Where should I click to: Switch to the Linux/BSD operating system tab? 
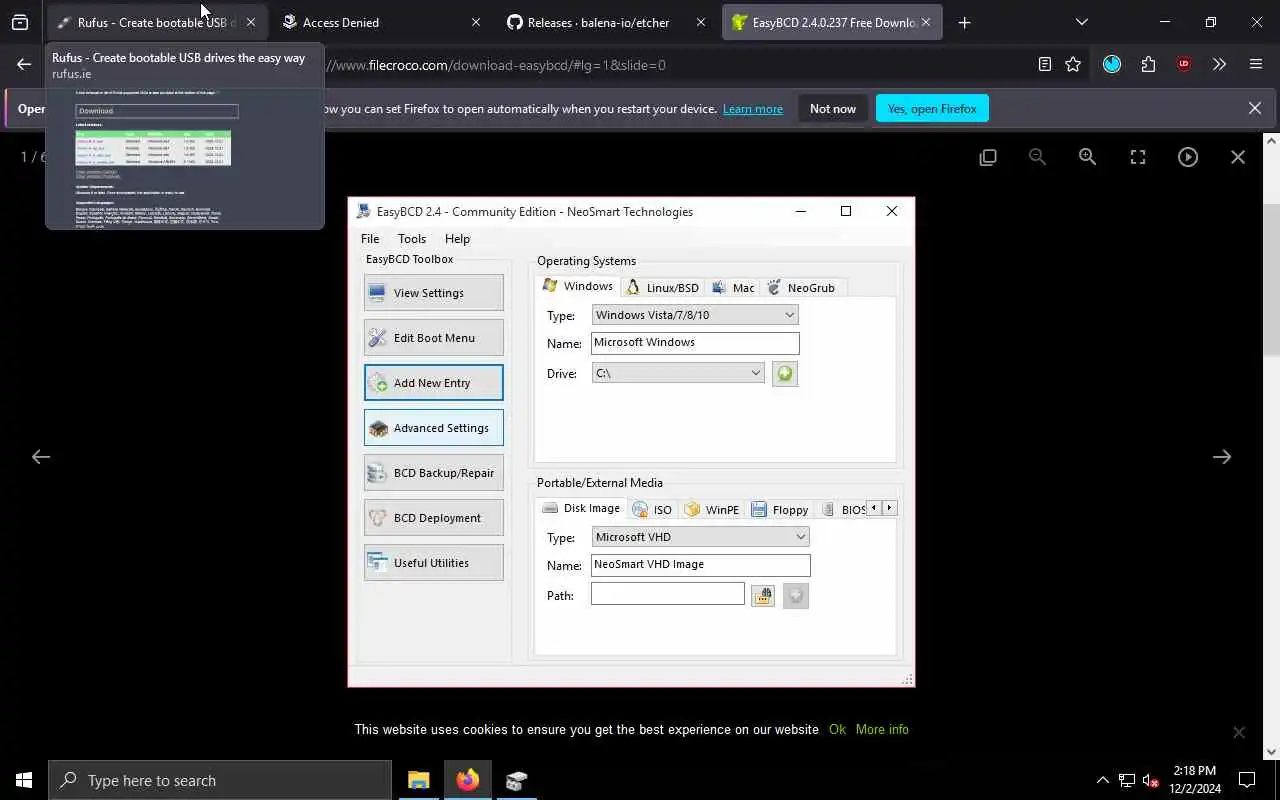click(x=662, y=287)
